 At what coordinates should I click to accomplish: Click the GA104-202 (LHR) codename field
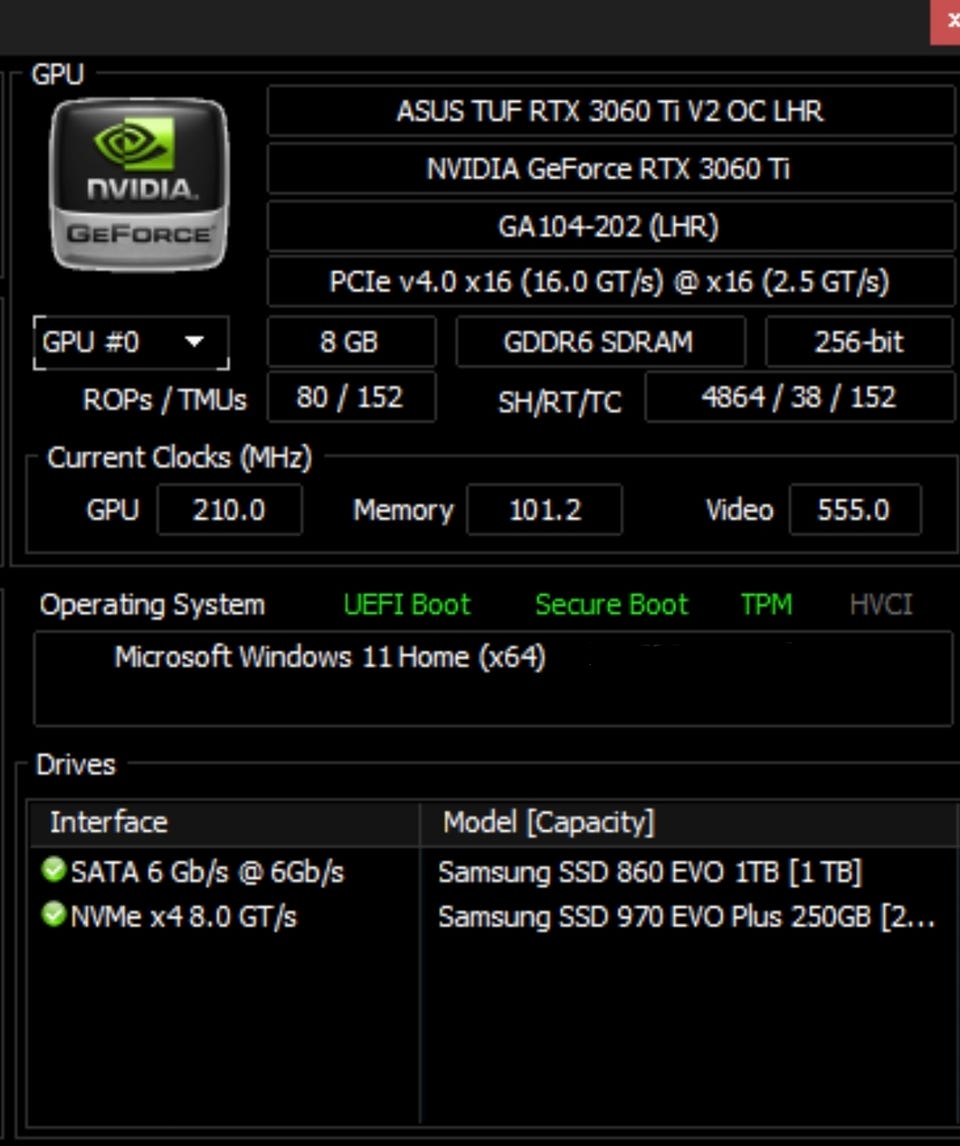[610, 227]
